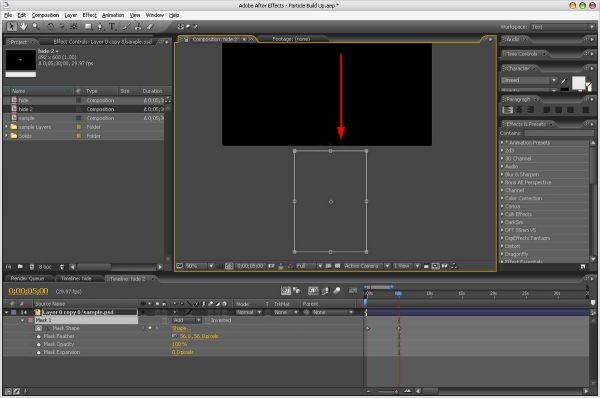The width and height of the screenshot is (600, 398).
Task: Open the resolution Full dropdown
Action: [309, 266]
